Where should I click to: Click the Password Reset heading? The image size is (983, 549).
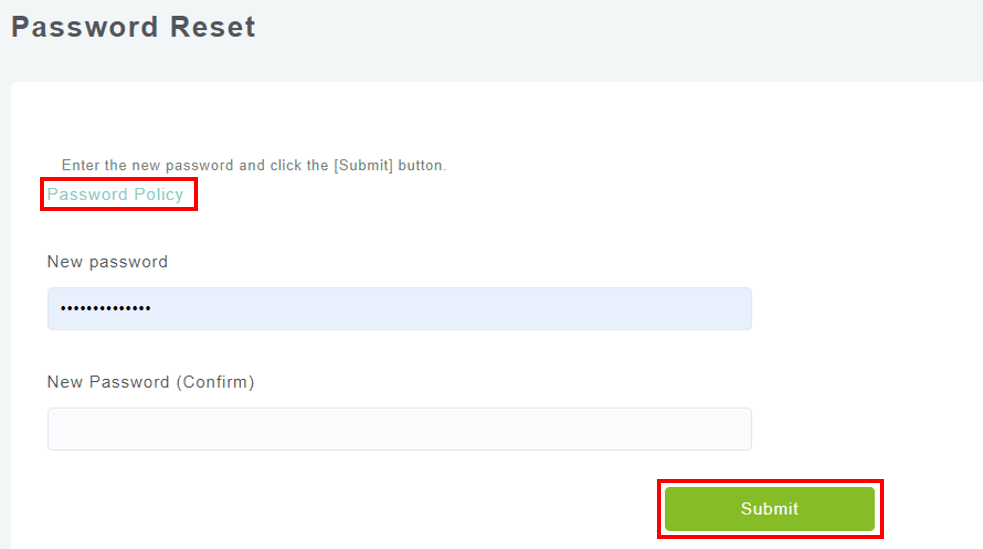pyautogui.click(x=133, y=27)
